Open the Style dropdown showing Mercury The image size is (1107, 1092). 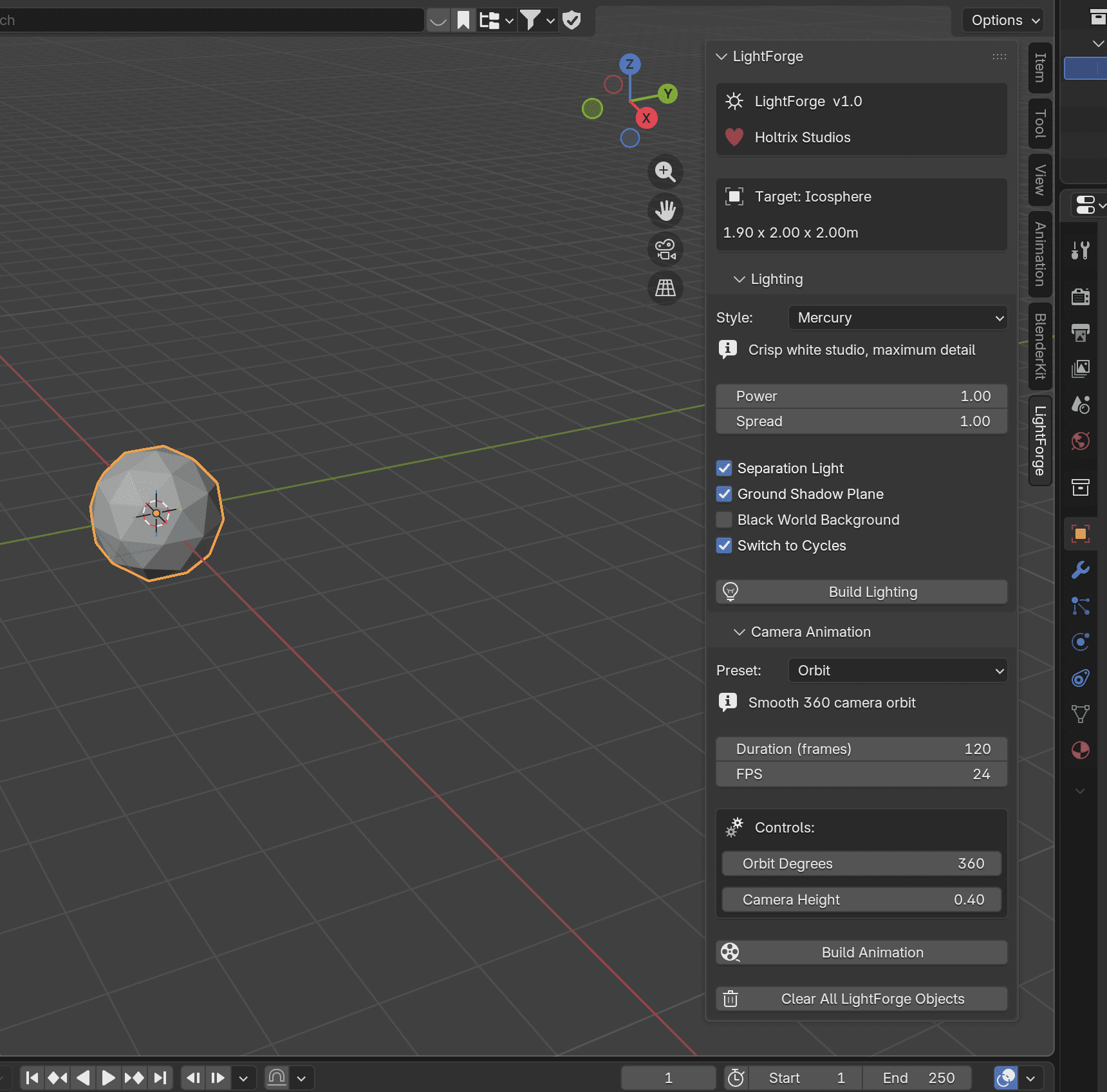pyautogui.click(x=897, y=317)
